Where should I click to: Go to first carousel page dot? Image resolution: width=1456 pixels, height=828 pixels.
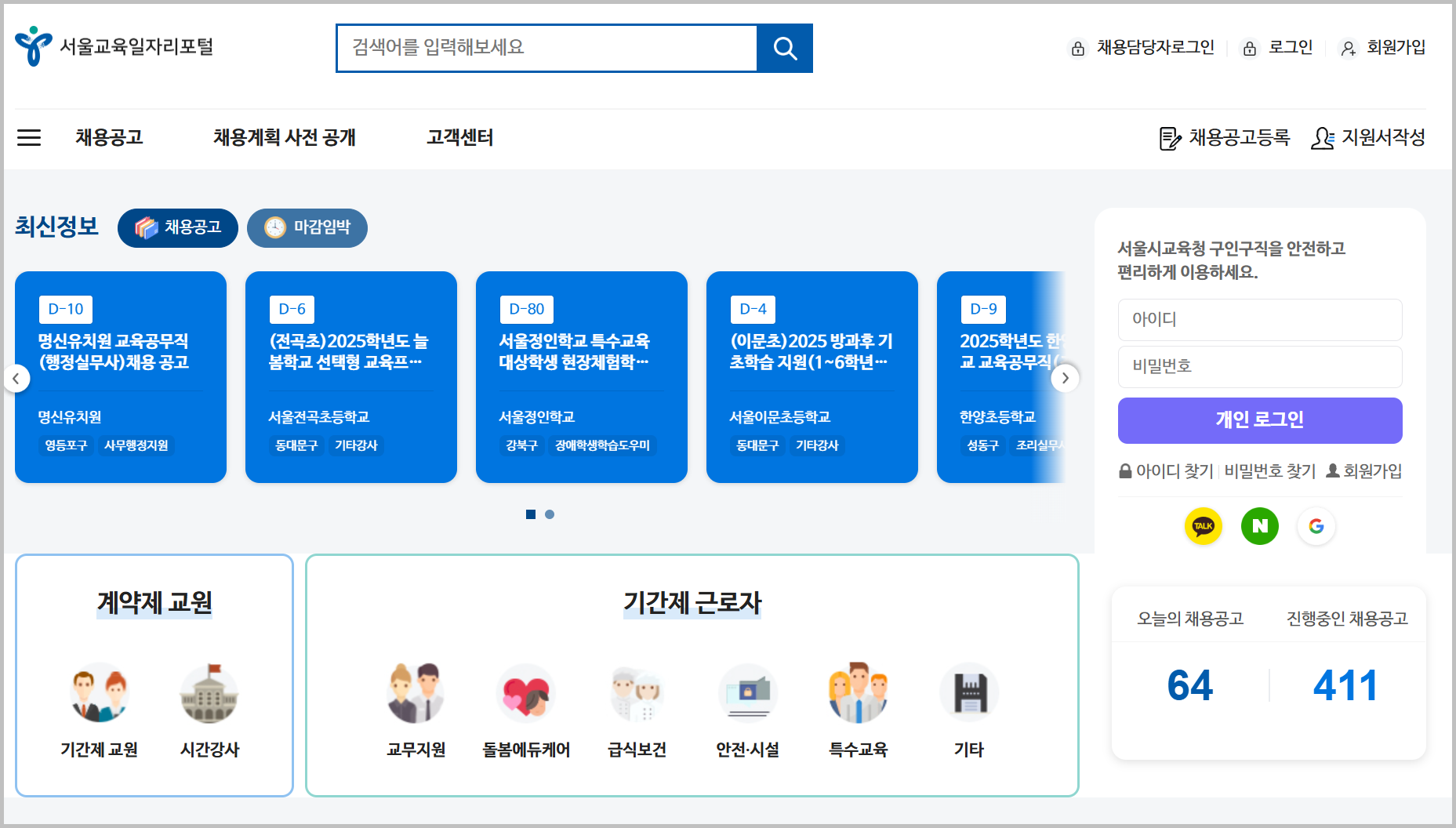click(x=531, y=514)
